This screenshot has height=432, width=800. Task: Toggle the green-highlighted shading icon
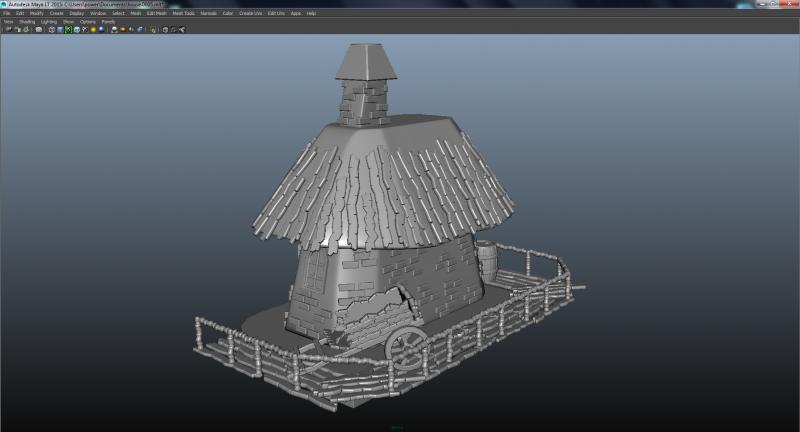(x=68, y=30)
